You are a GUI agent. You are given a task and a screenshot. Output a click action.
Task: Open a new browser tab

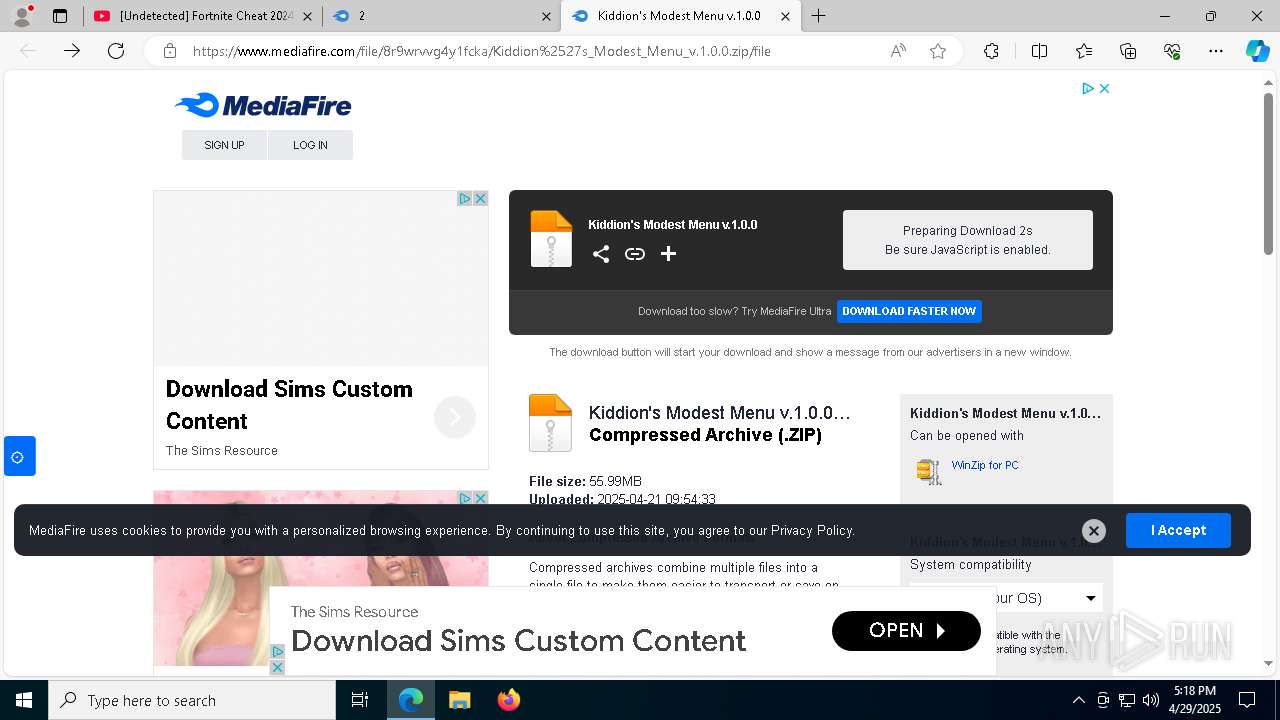click(819, 16)
